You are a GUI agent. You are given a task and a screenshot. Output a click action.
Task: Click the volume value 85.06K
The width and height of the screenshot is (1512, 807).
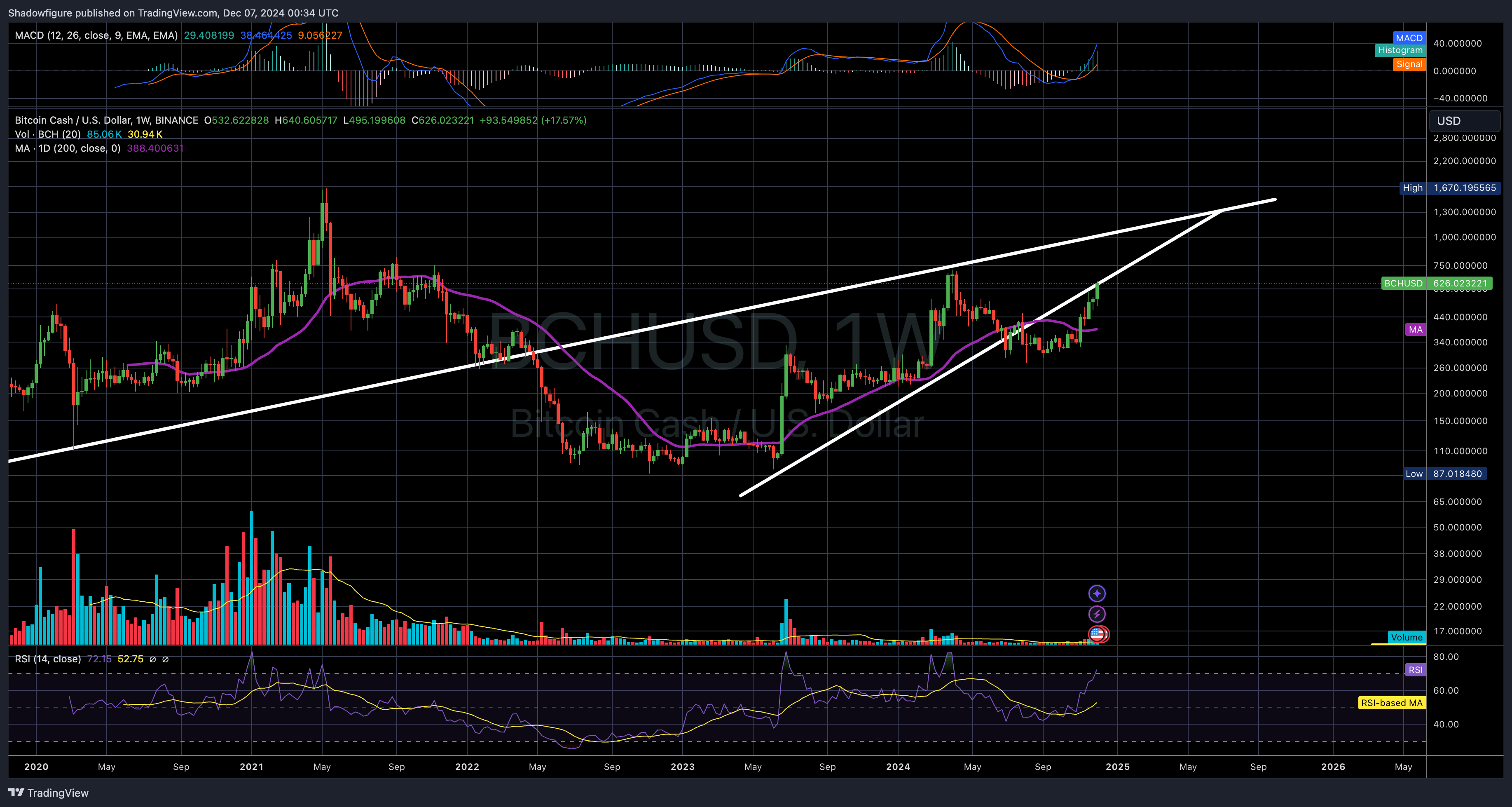click(x=104, y=134)
